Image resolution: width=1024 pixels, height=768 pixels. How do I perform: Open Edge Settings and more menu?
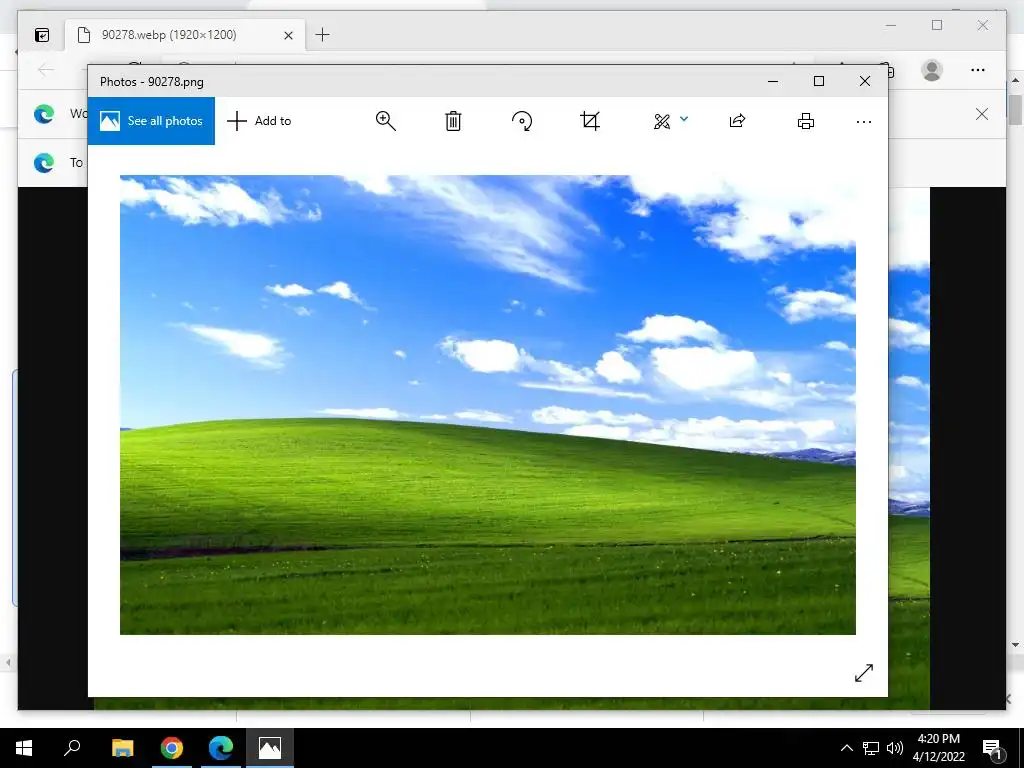(978, 70)
